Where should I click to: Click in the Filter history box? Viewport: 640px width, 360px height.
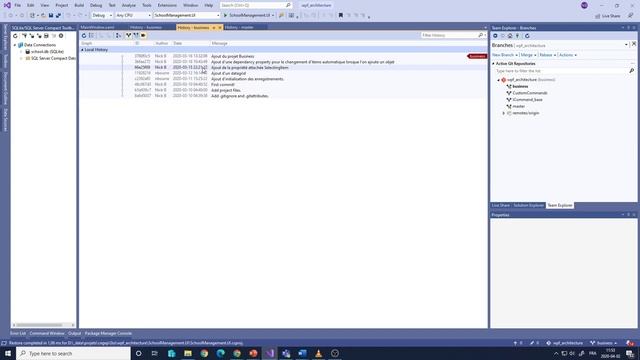(450, 36)
